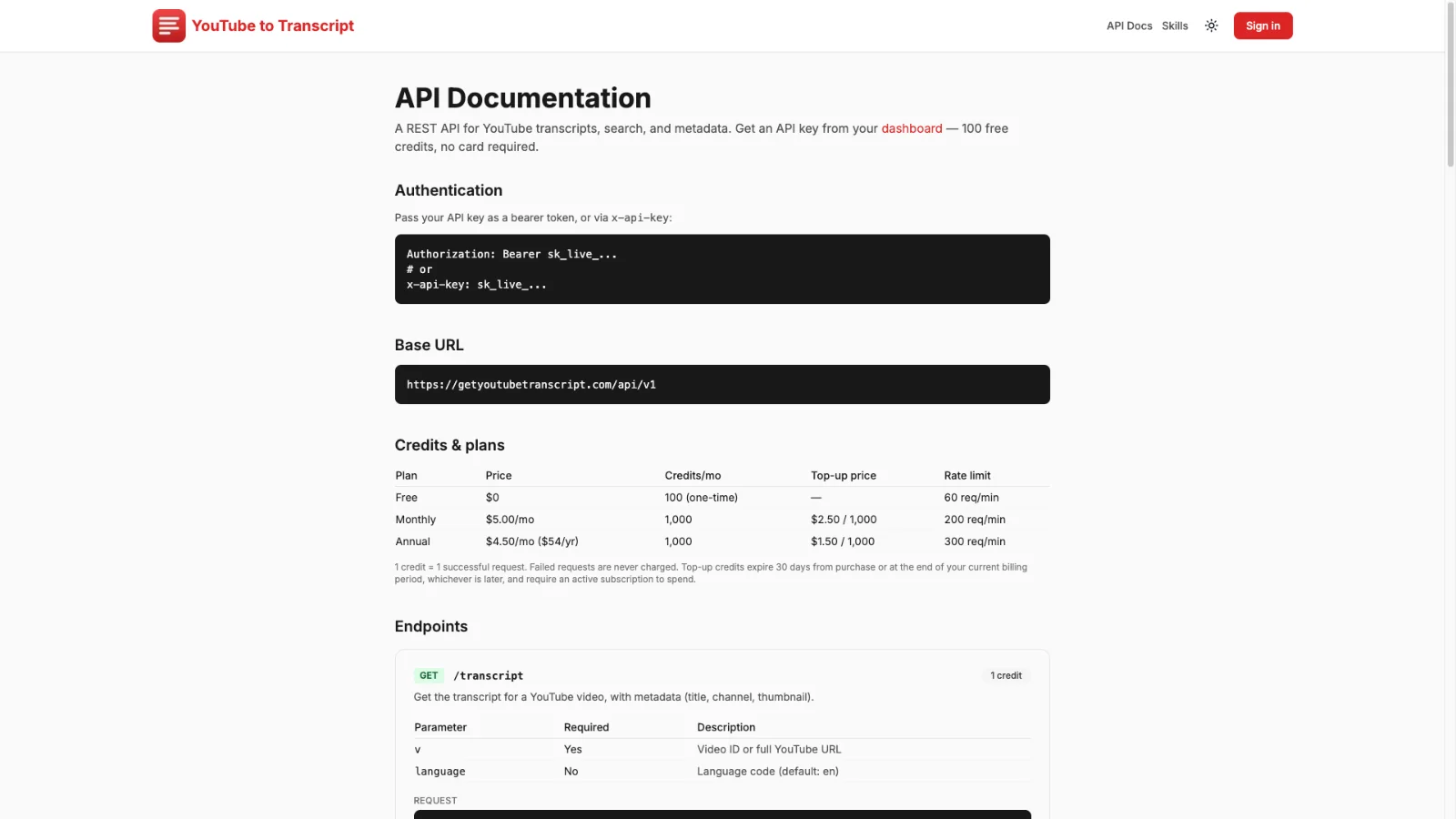This screenshot has height=819, width=1456.
Task: Click the $4.50/mo ($54/yr) price cell
Action: [x=531, y=541]
